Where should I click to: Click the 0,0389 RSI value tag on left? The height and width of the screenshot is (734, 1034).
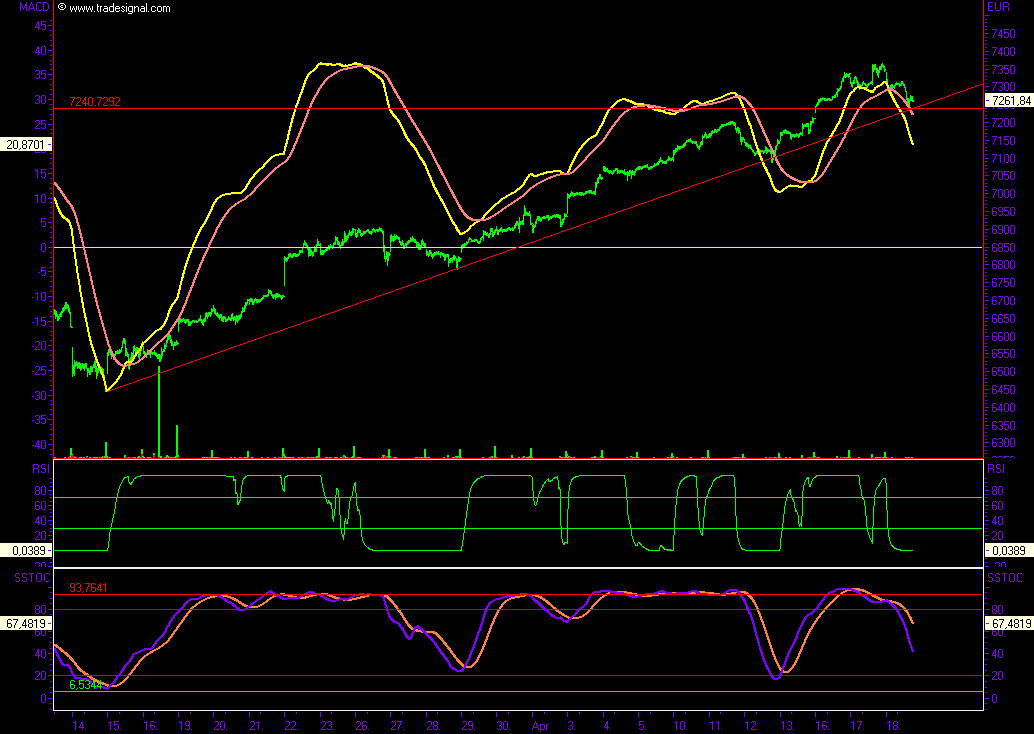(x=26, y=550)
